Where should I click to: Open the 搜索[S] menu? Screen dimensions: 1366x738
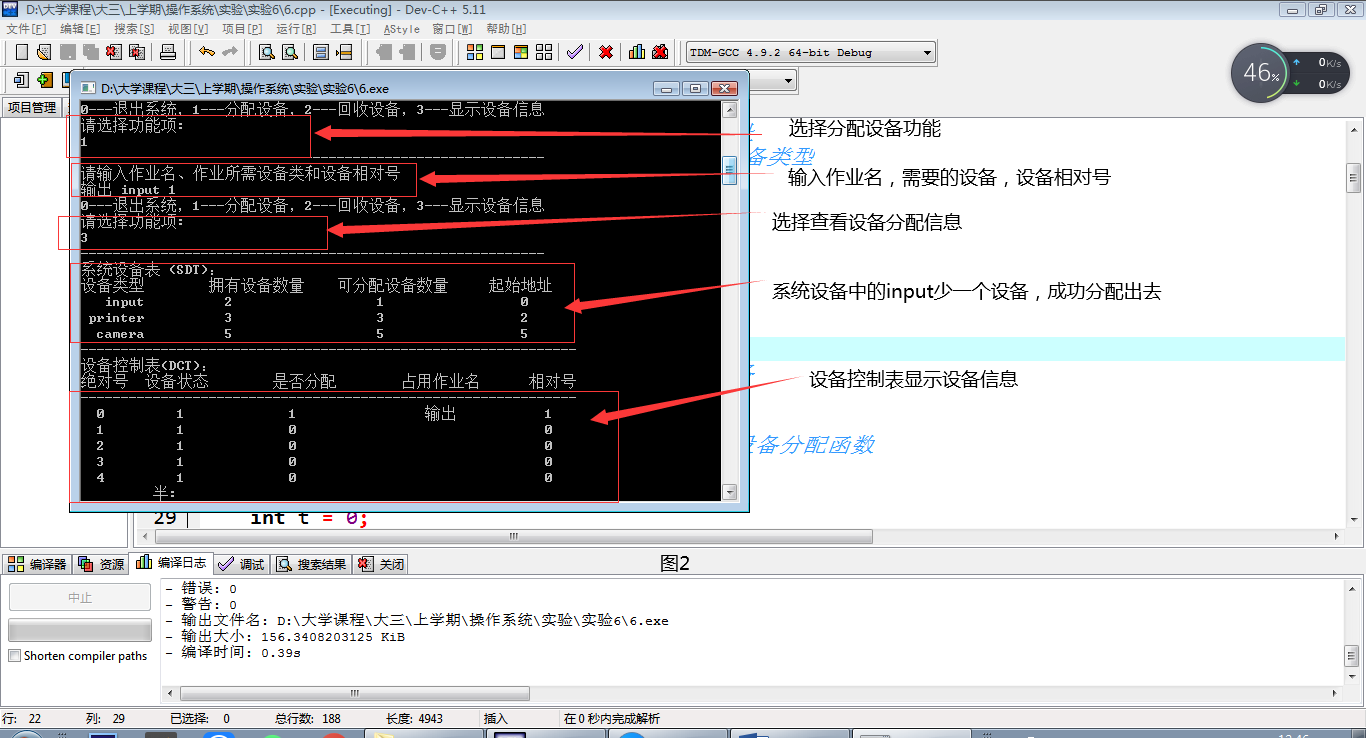pyautogui.click(x=134, y=29)
